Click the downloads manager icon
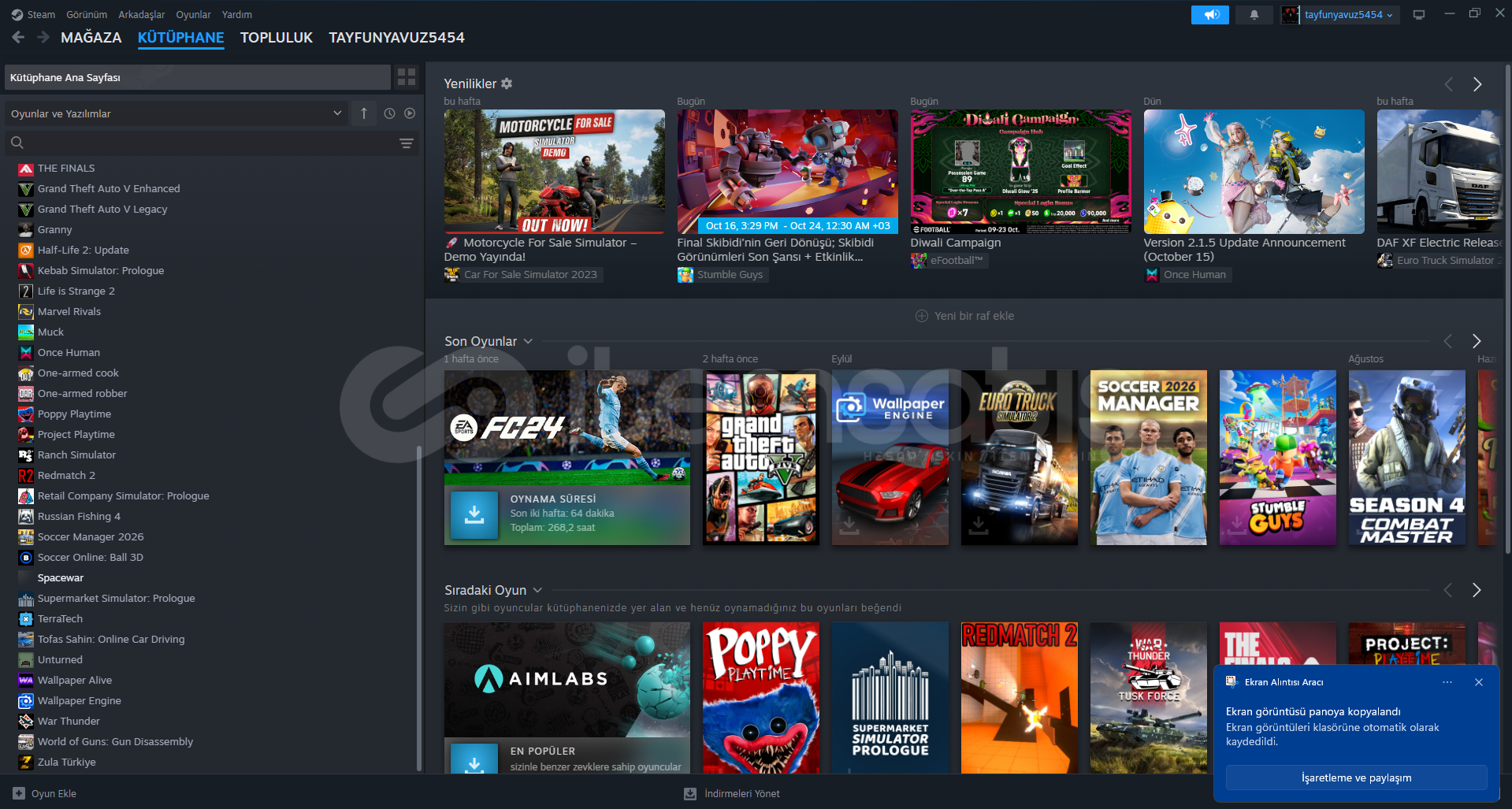The image size is (1512, 809). (690, 793)
